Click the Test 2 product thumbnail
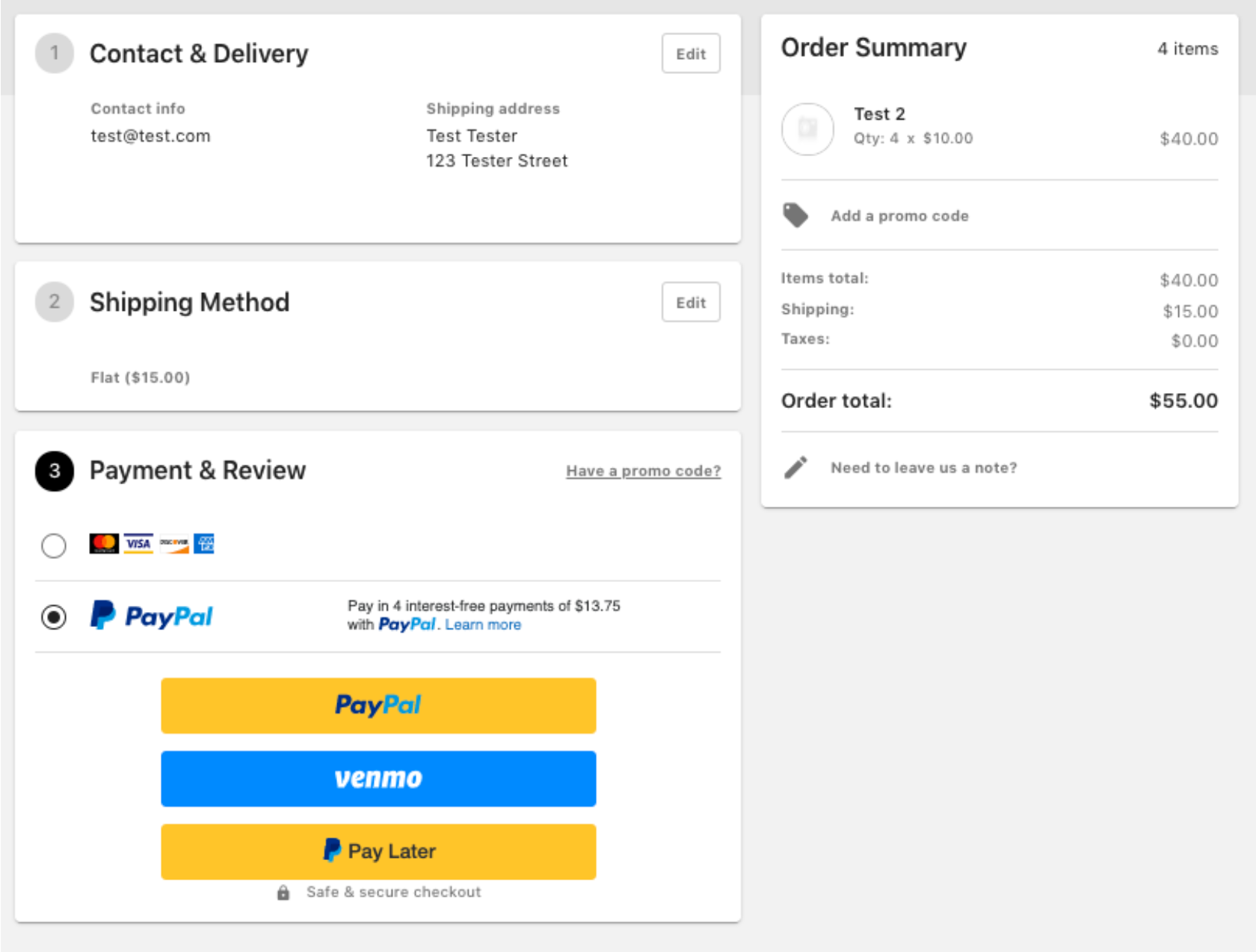 point(807,129)
